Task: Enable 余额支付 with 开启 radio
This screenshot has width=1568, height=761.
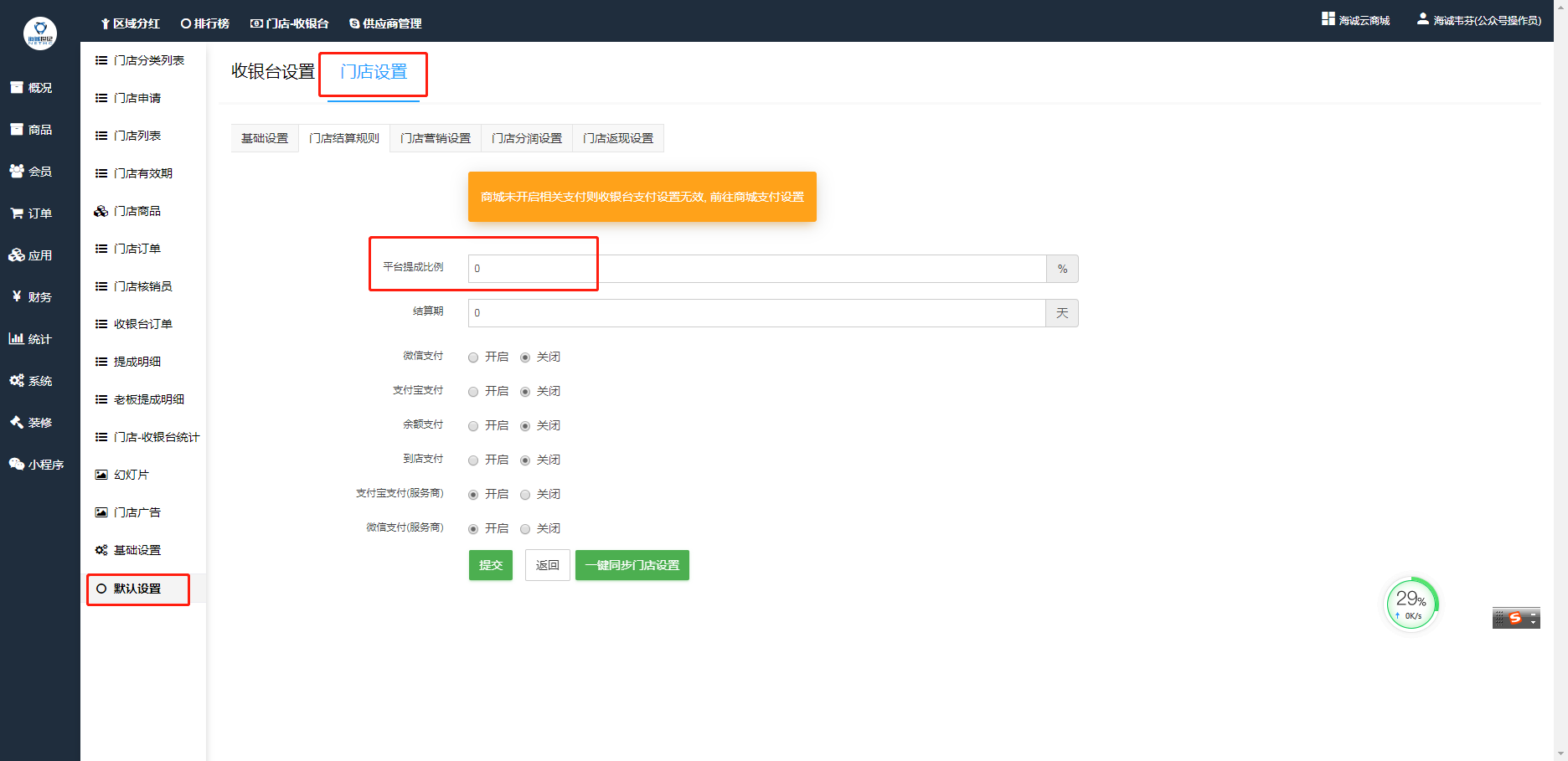Action: click(473, 426)
